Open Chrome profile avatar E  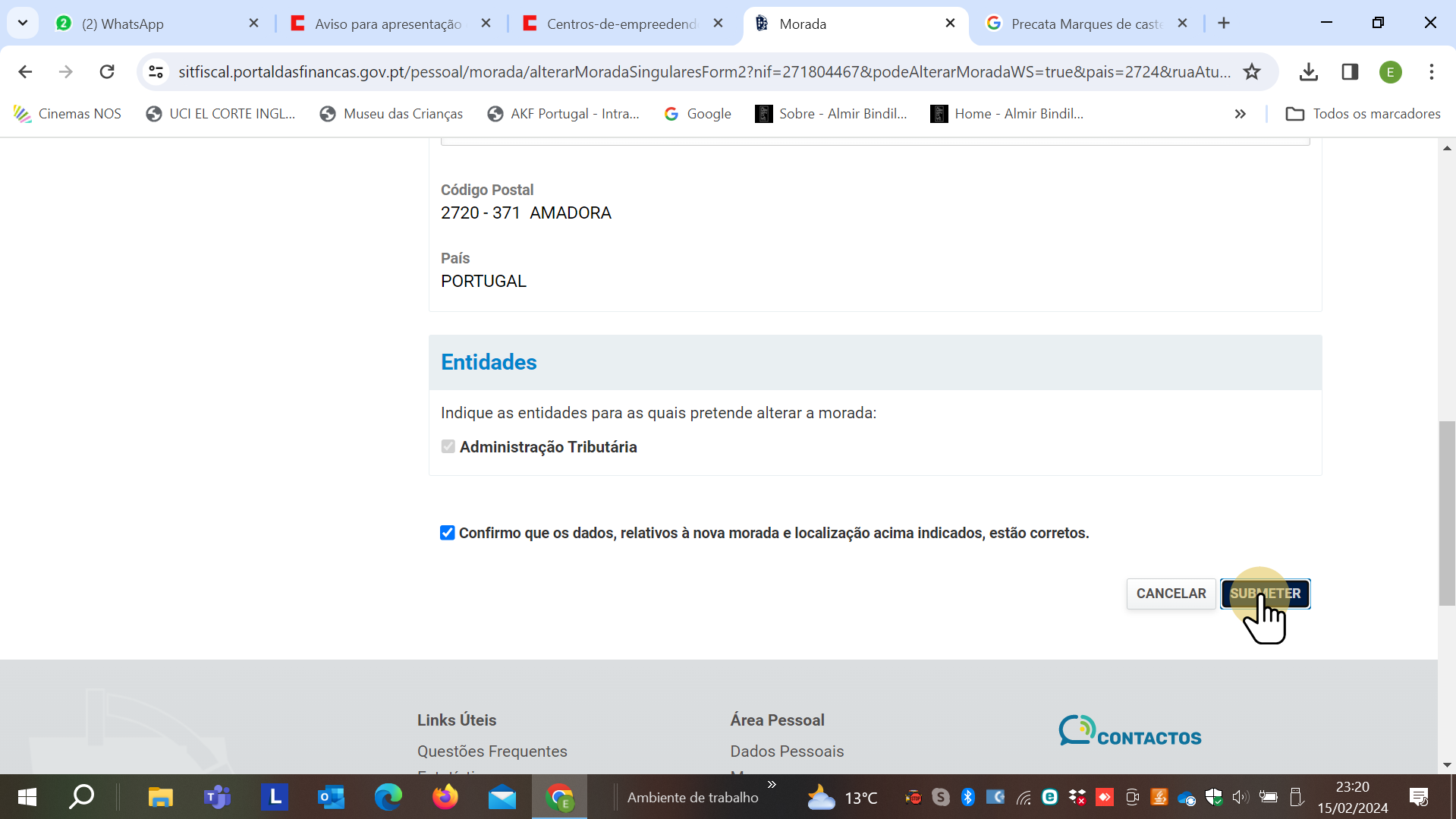(x=1390, y=72)
